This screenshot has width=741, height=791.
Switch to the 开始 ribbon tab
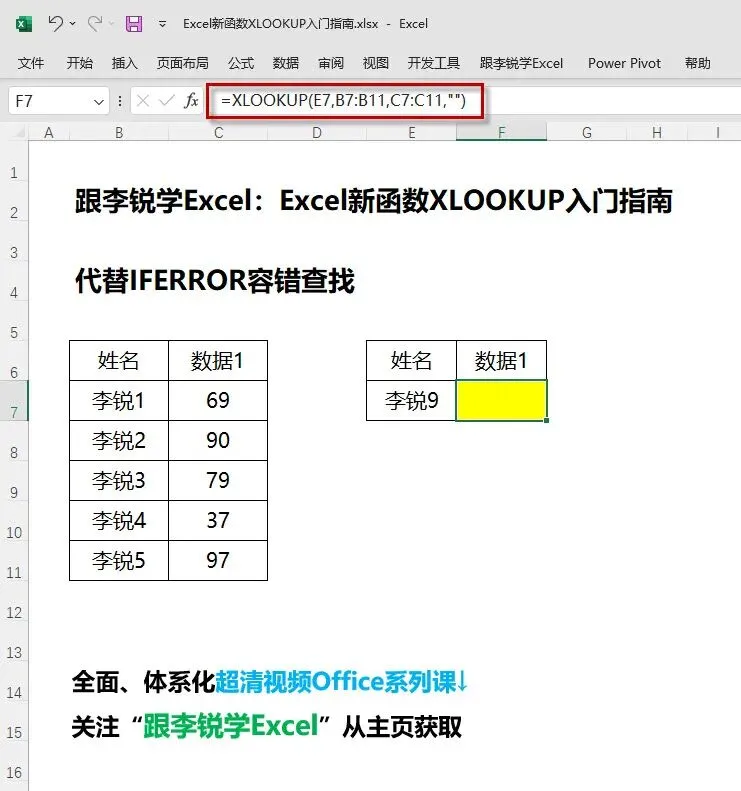point(80,63)
